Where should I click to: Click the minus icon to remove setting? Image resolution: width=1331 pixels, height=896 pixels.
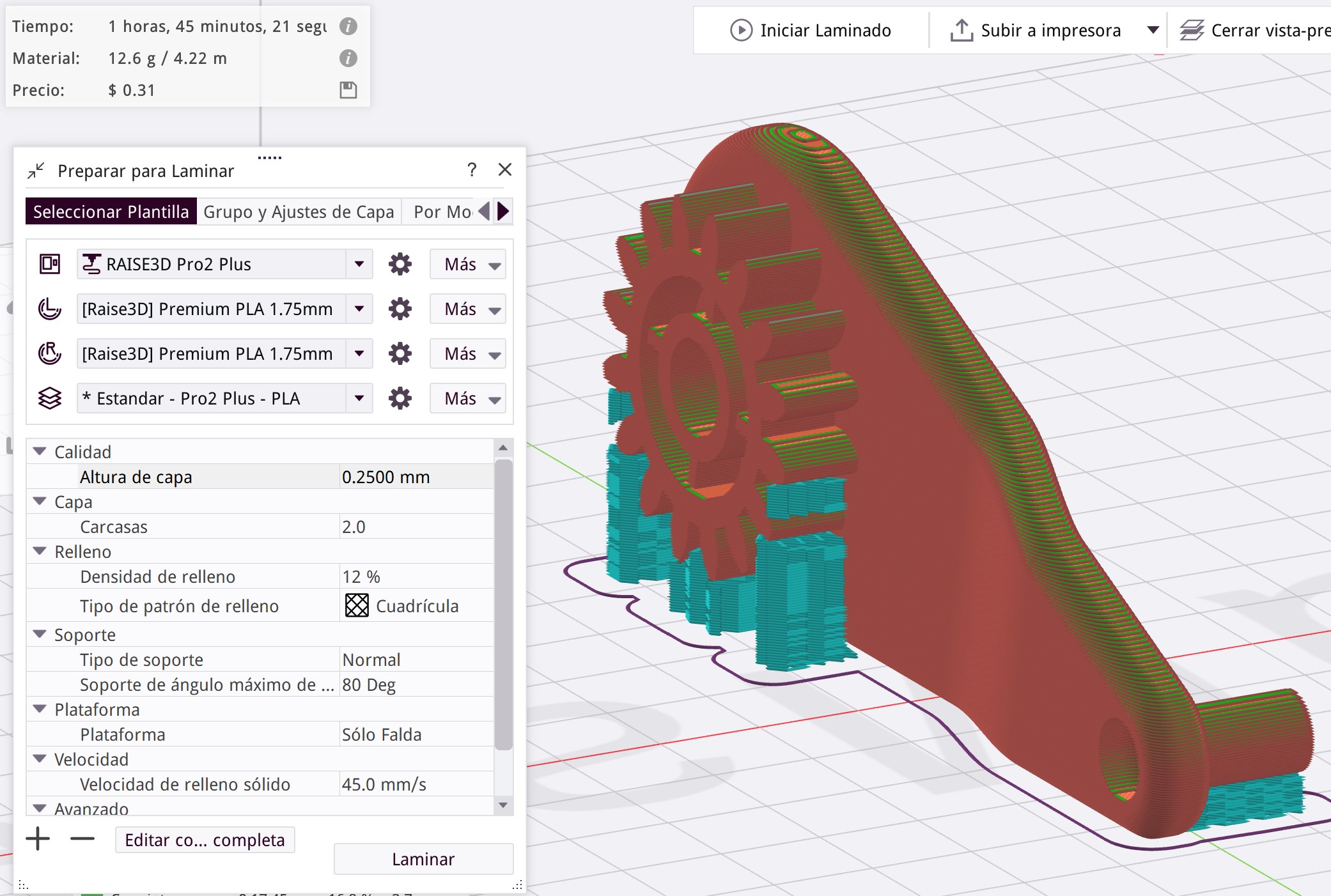click(x=82, y=838)
